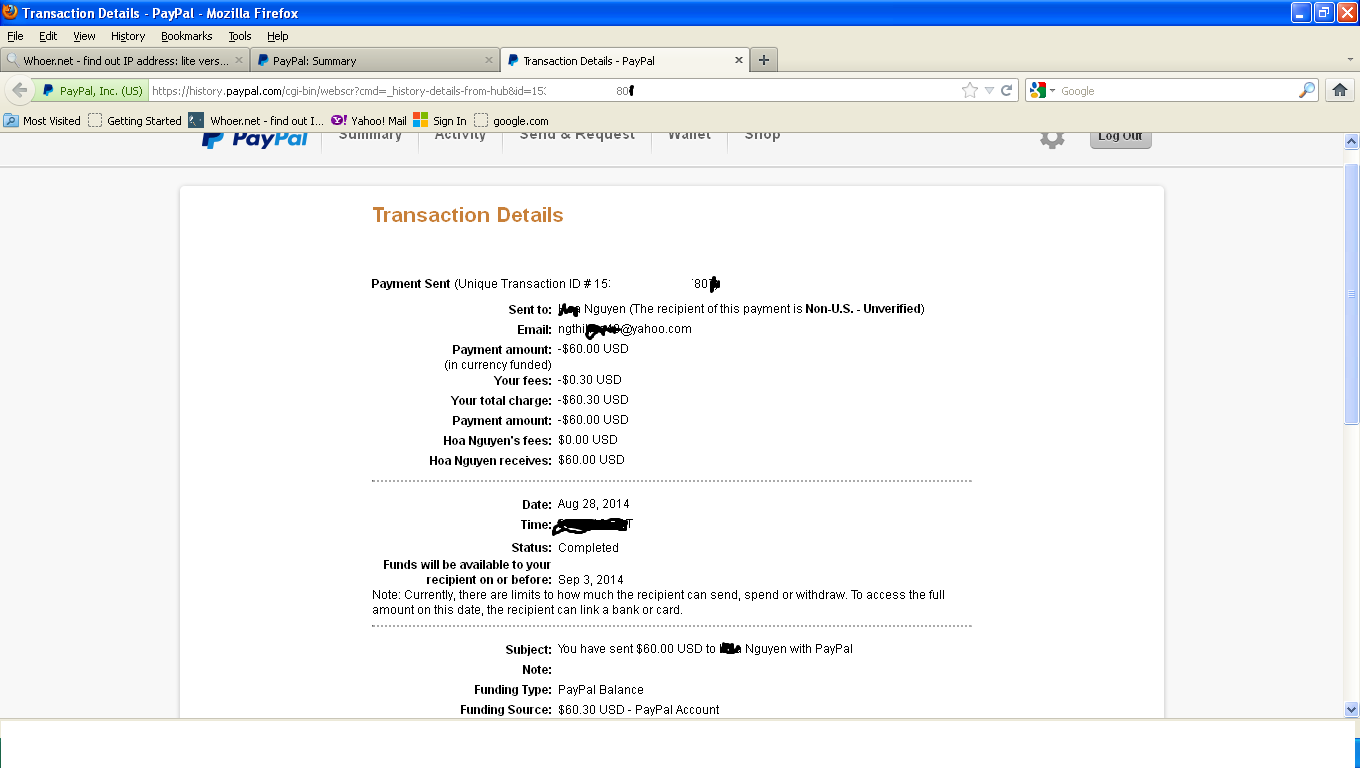Open the History menu

click(128, 36)
